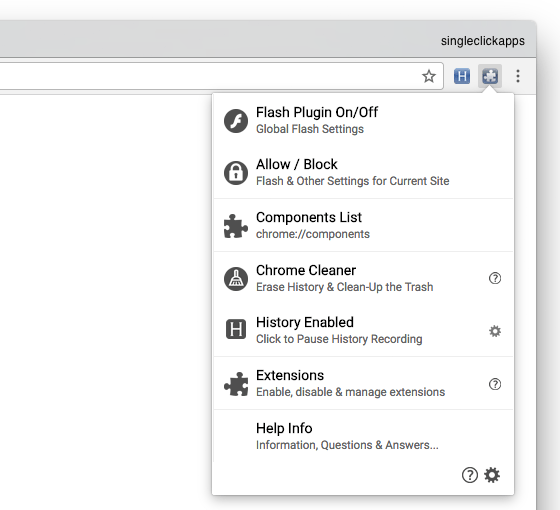Click 'Information, Questions & Answers...' text
The height and width of the screenshot is (510, 560).
[x=347, y=445]
